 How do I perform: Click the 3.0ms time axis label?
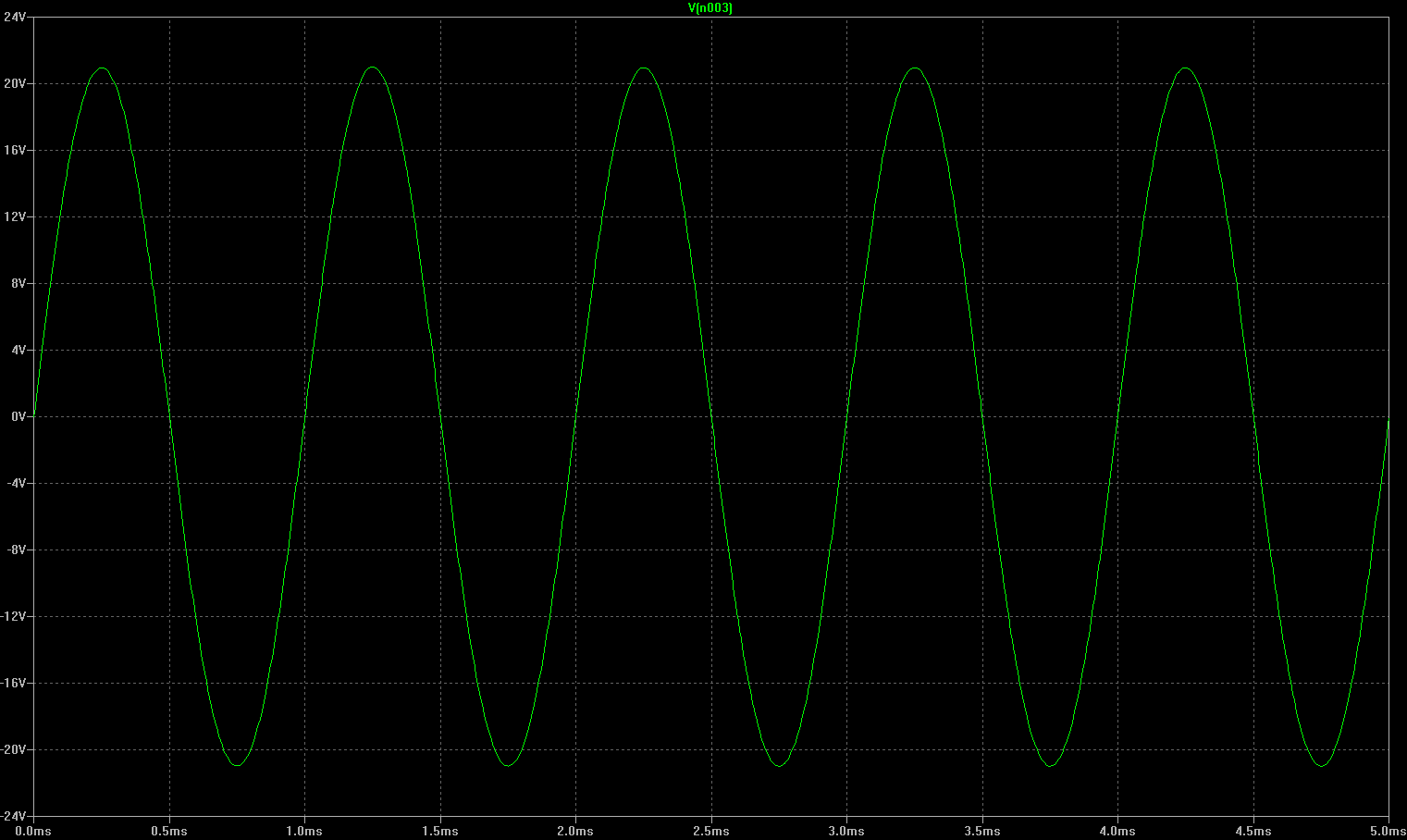coord(846,832)
